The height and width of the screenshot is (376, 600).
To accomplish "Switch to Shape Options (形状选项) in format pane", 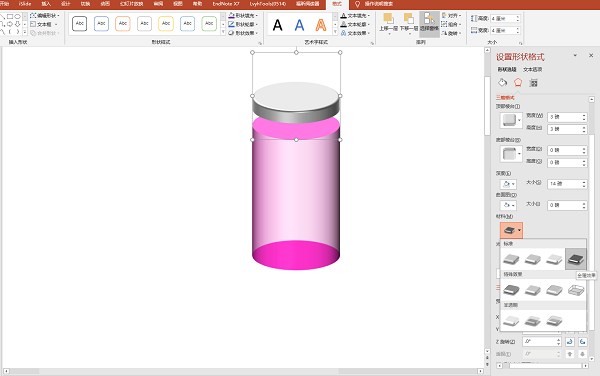I will tap(507, 69).
